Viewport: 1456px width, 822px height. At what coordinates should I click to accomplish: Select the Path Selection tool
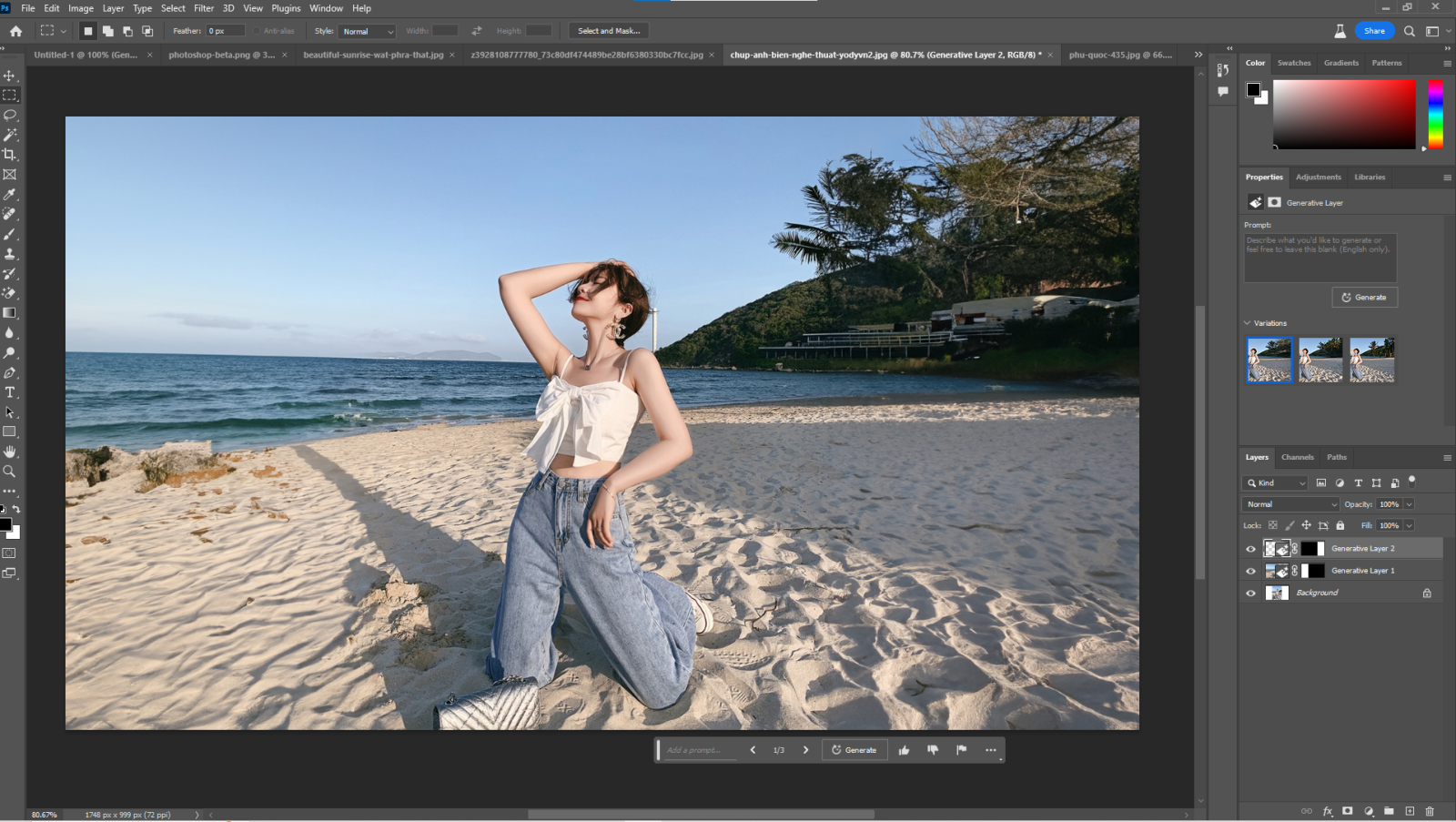click(10, 412)
